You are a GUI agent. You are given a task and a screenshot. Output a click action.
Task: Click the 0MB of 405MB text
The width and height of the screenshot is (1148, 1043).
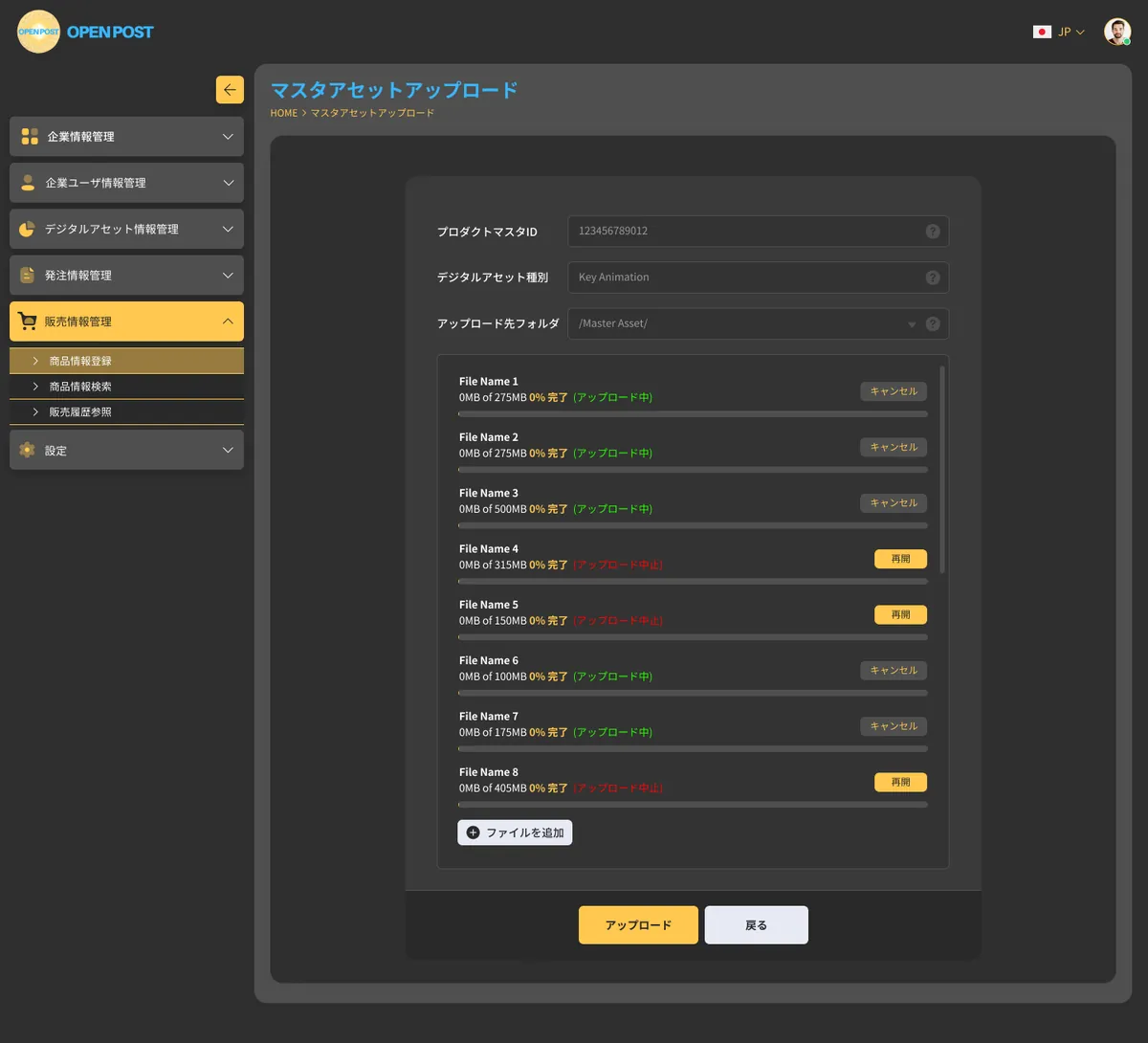click(x=493, y=788)
